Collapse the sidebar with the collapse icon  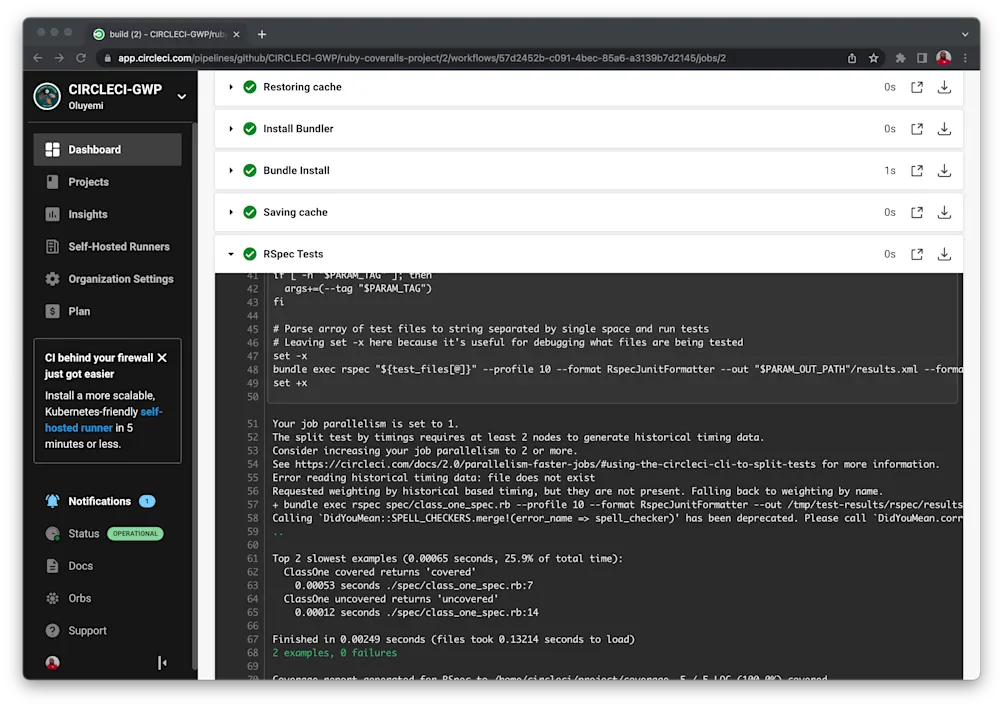point(162,663)
